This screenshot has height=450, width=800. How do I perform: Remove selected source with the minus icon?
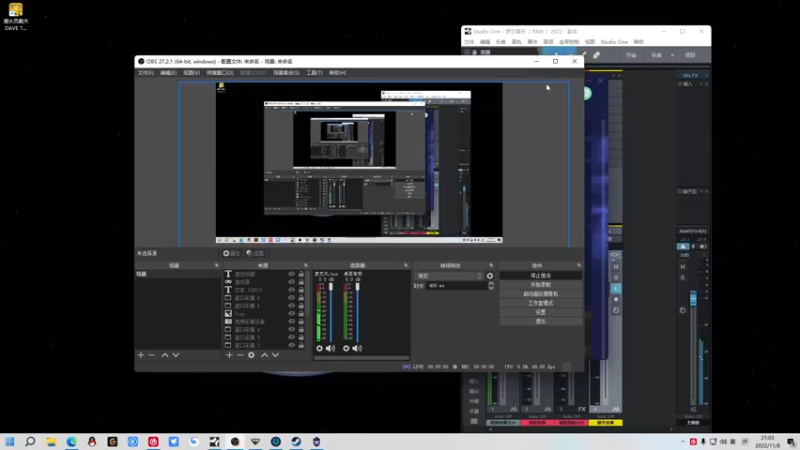pyautogui.click(x=240, y=355)
